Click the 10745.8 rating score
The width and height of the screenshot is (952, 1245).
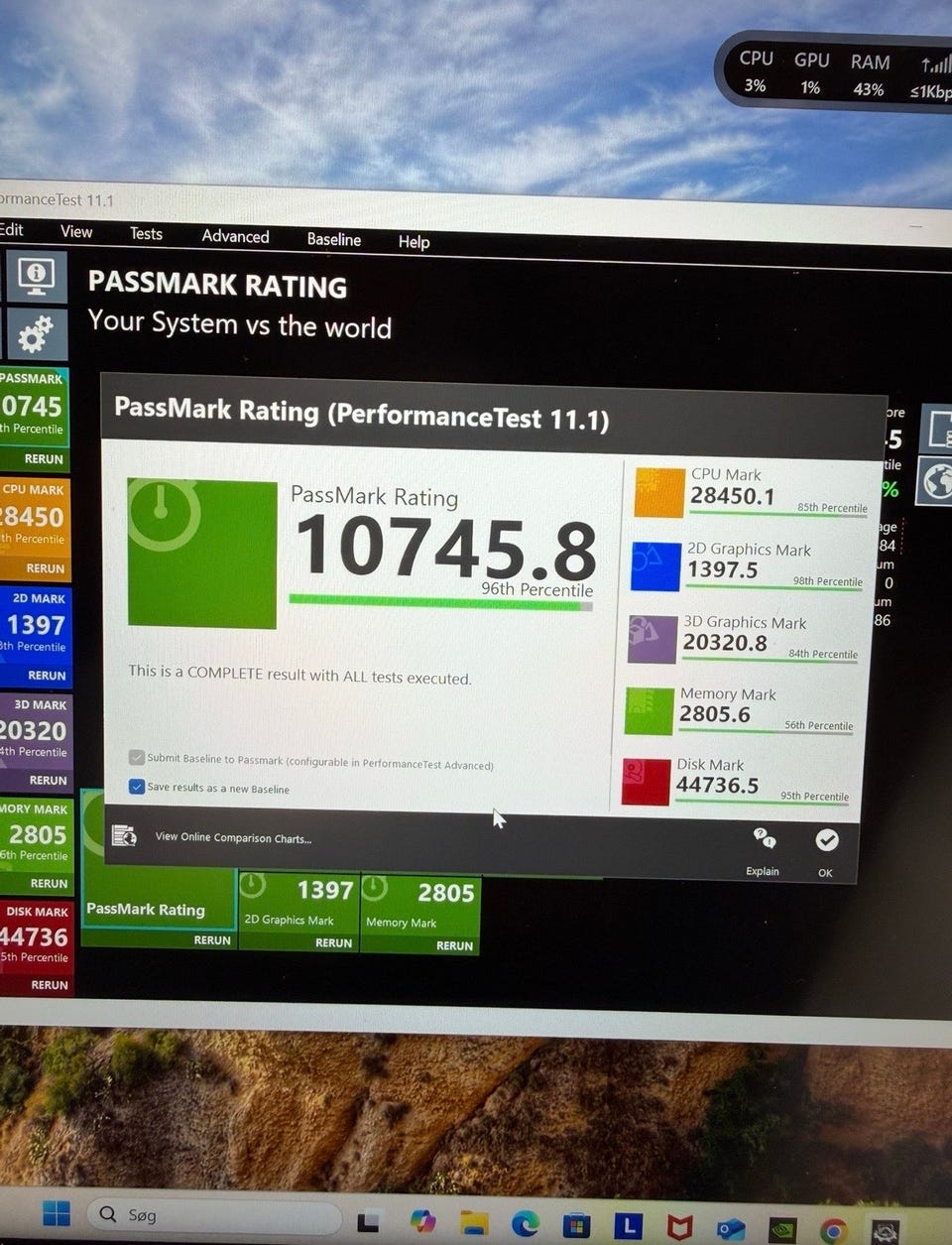(446, 547)
